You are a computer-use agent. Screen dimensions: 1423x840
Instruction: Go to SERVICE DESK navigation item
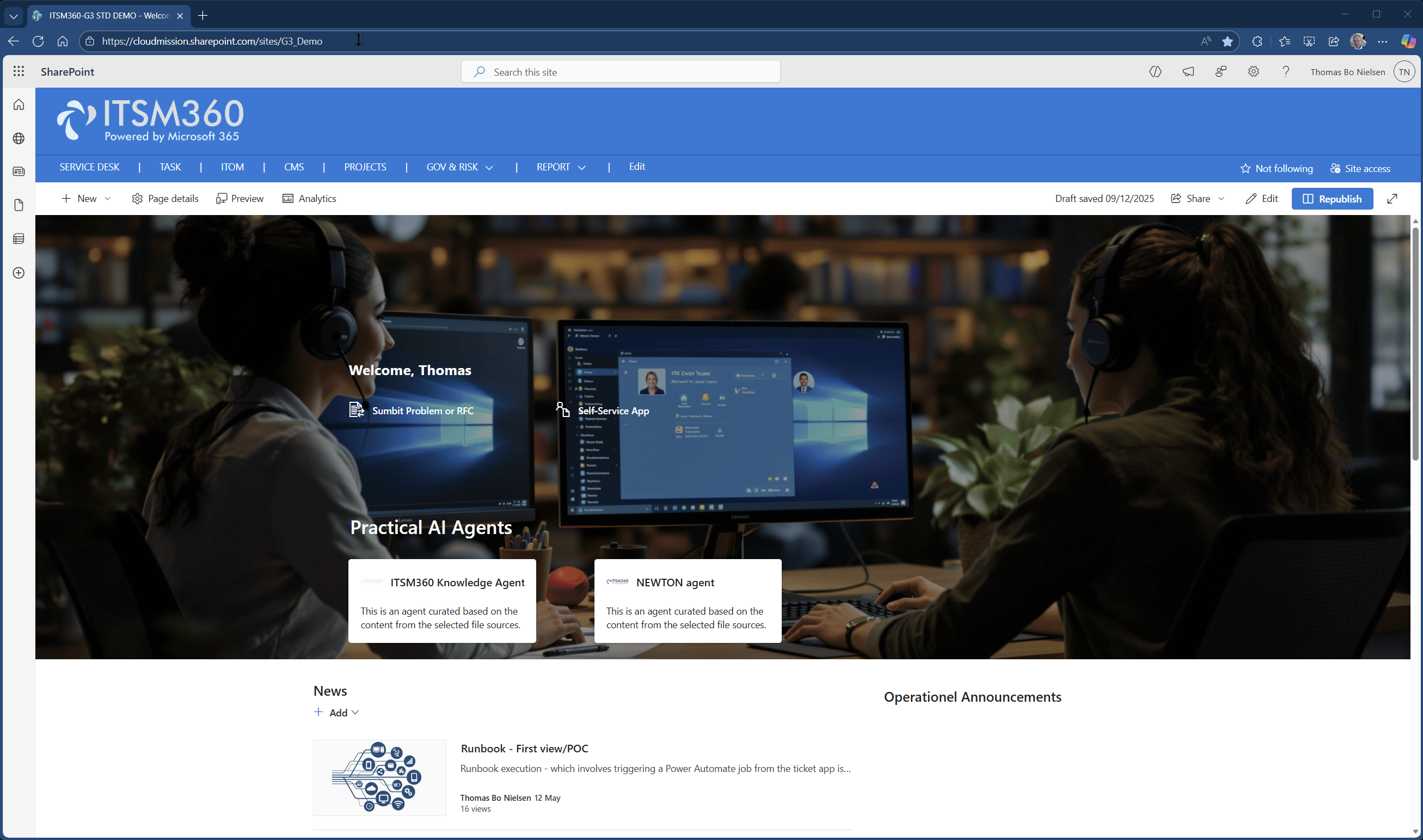tap(89, 167)
